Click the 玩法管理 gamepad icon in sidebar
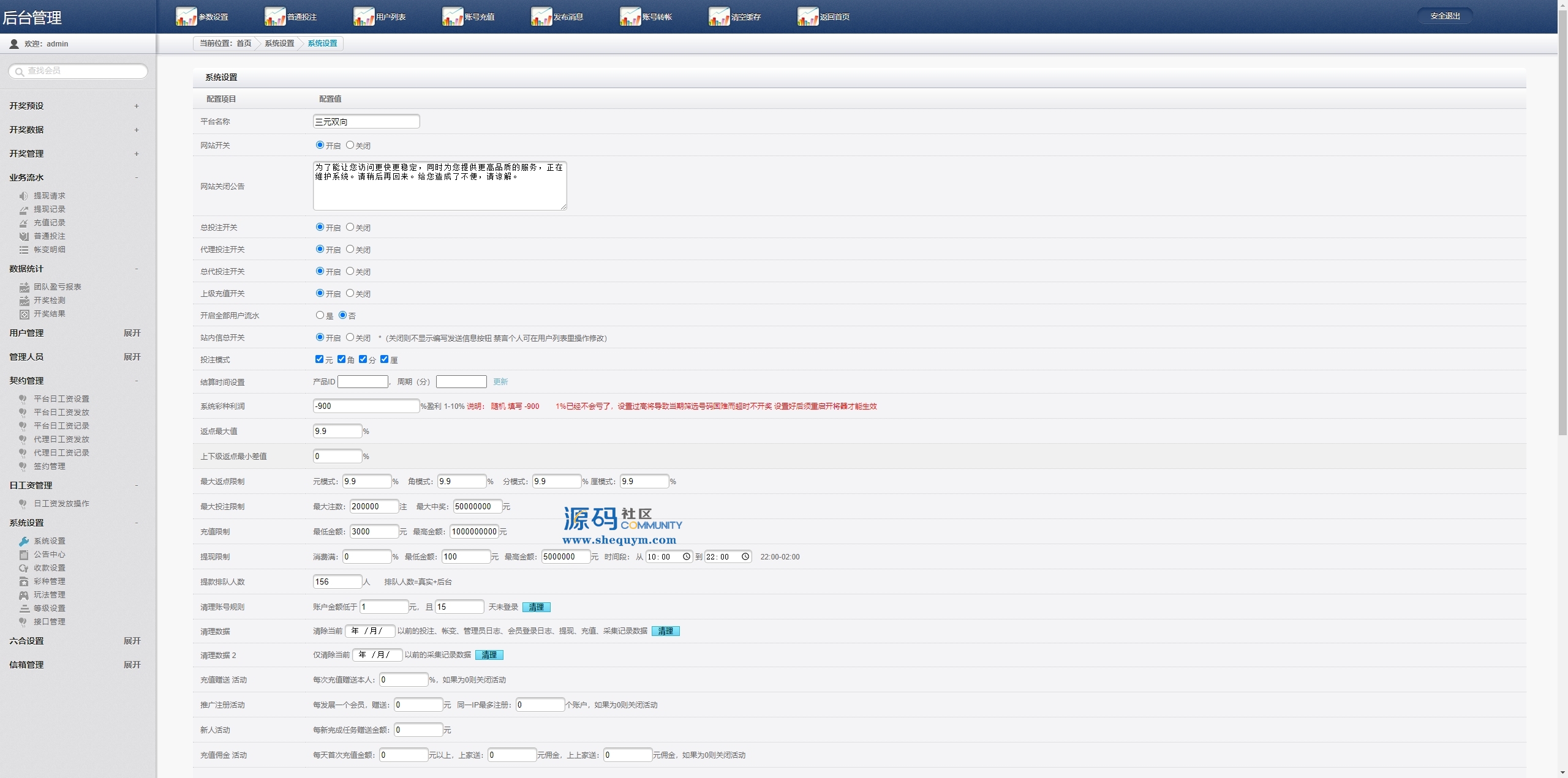This screenshot has width=1568, height=778. (x=24, y=595)
